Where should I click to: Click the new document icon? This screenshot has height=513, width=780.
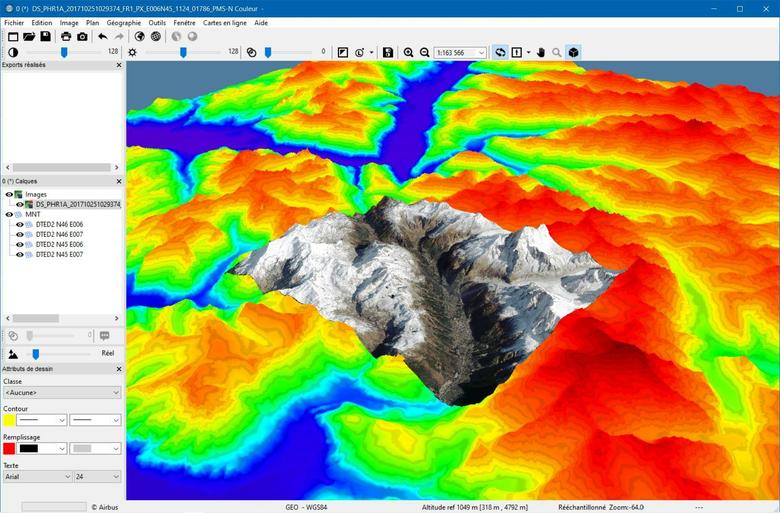pyautogui.click(x=13, y=36)
